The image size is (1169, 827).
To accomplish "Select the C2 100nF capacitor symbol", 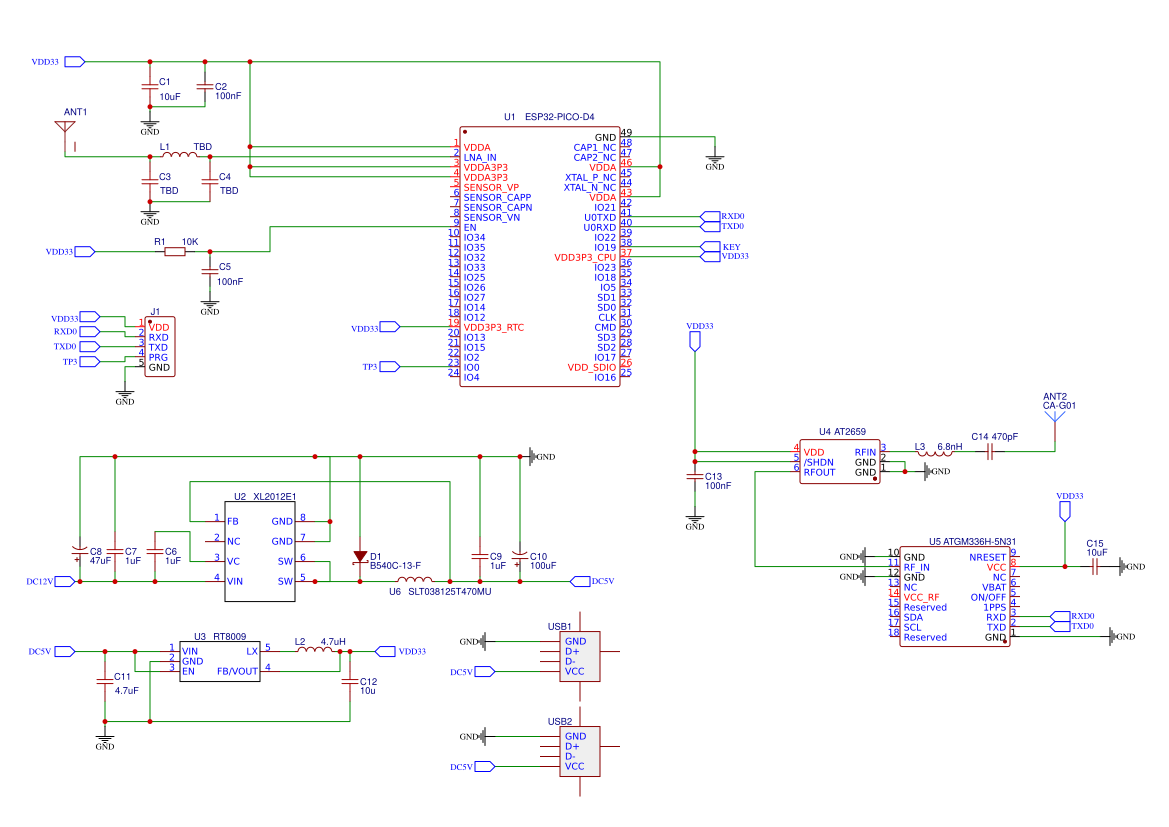I will click(205, 87).
